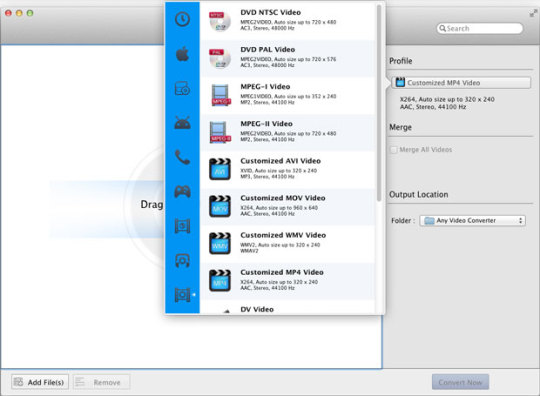Click the Search input field

pos(480,28)
